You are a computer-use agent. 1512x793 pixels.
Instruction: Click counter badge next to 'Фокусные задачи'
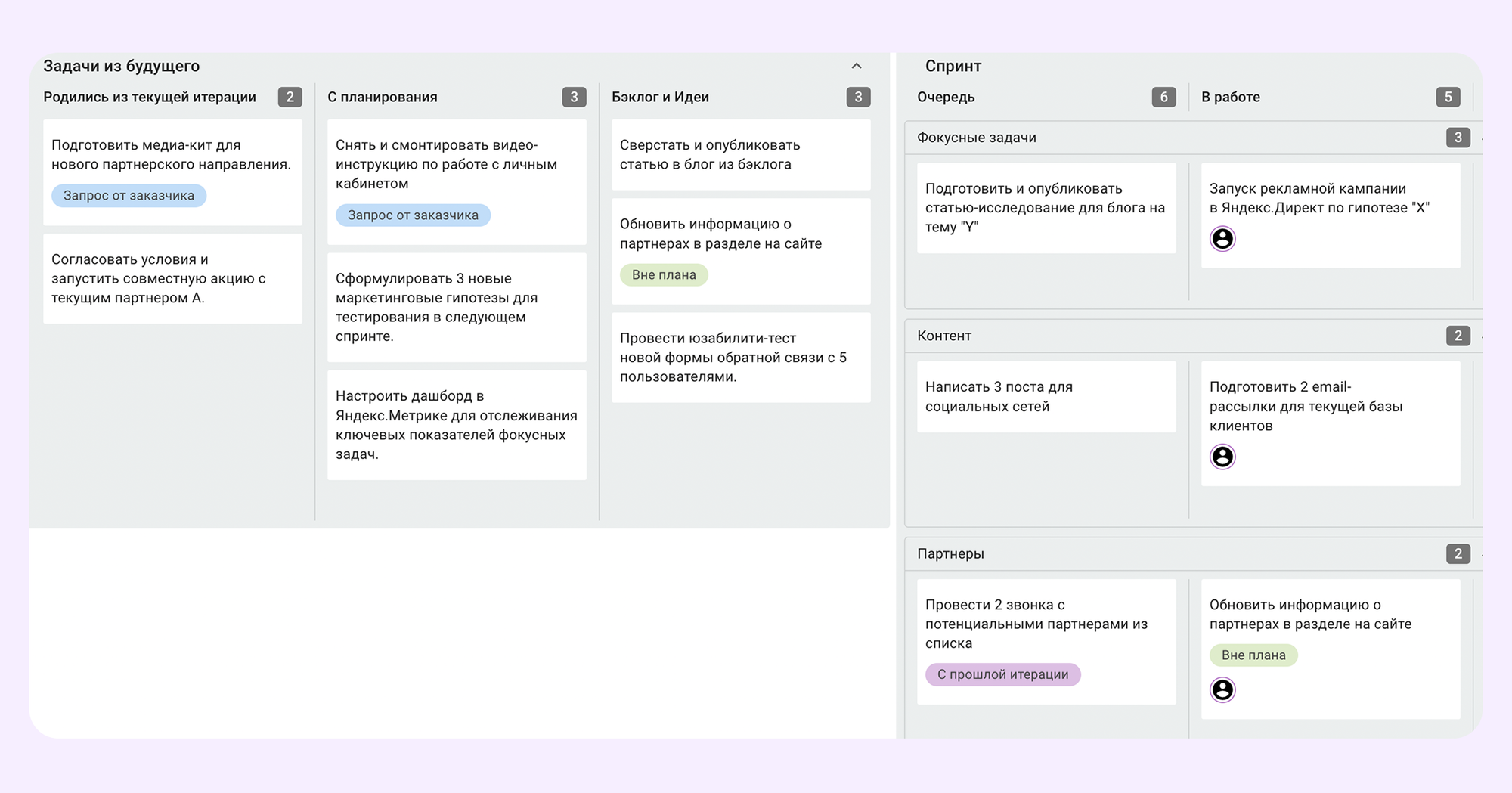click(x=1458, y=137)
